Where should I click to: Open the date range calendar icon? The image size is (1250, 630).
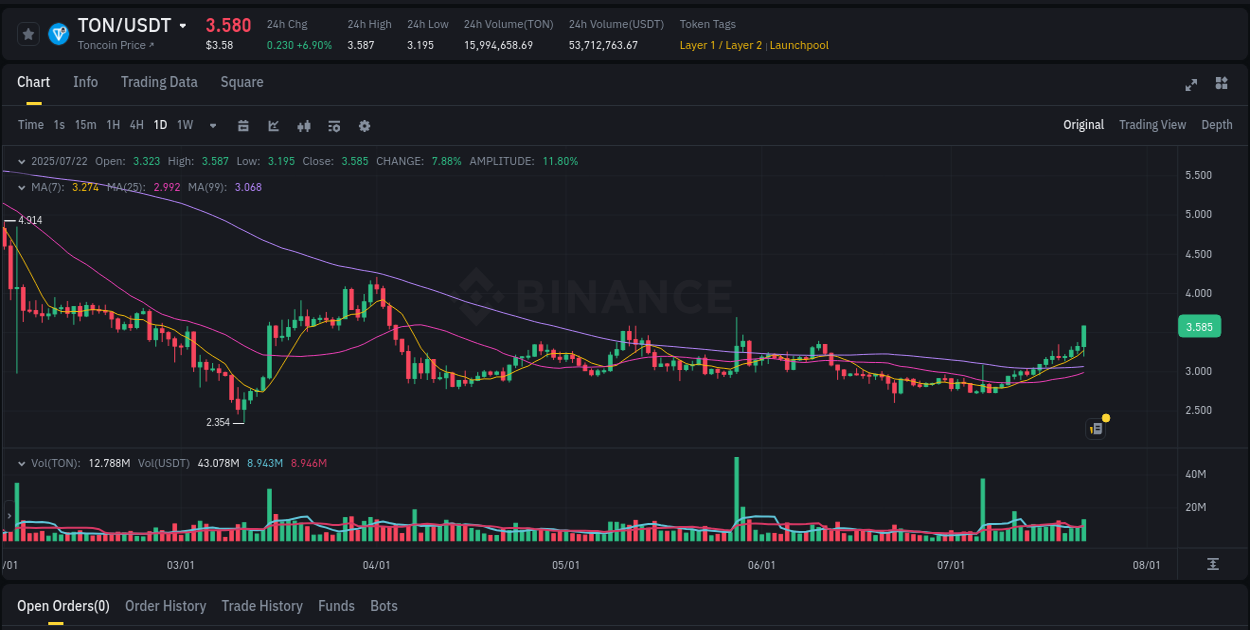pos(243,125)
